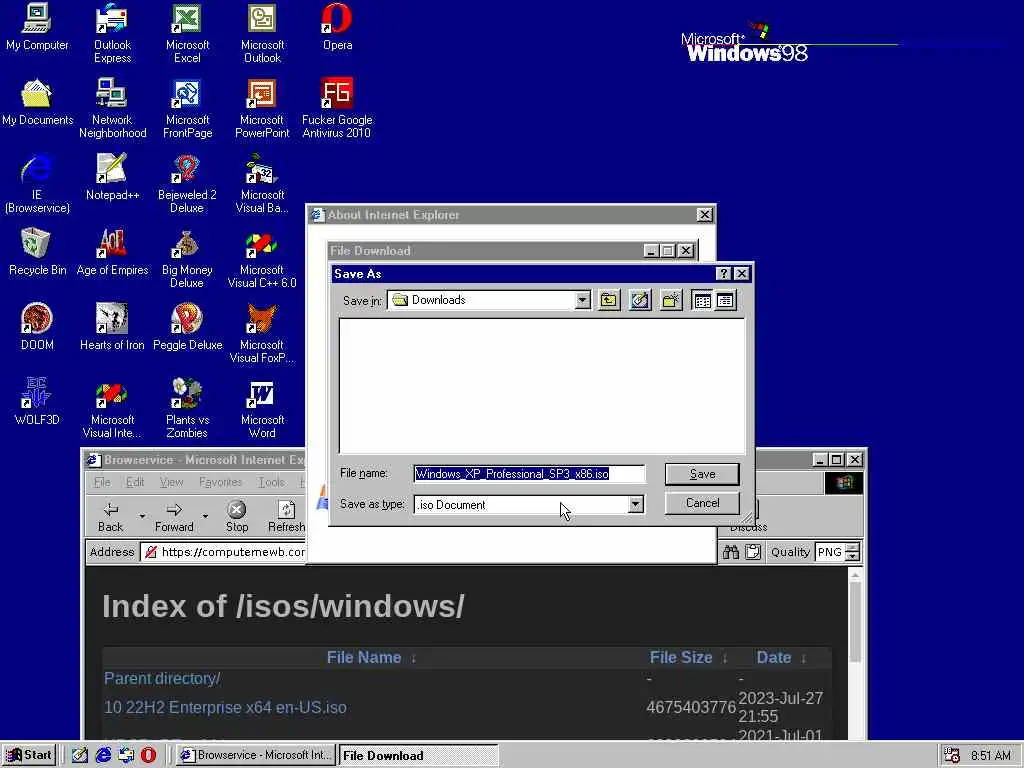1024x768 pixels.
Task: Click Up One Level in Save As
Action: click(609, 300)
